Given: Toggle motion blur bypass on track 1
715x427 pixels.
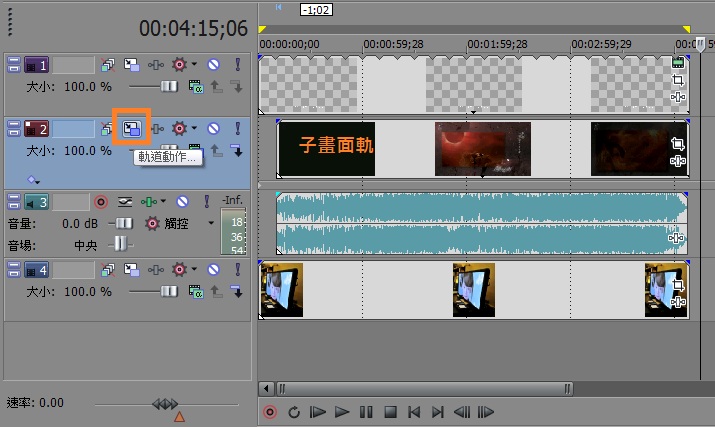Looking at the screenshot, I should [x=108, y=65].
